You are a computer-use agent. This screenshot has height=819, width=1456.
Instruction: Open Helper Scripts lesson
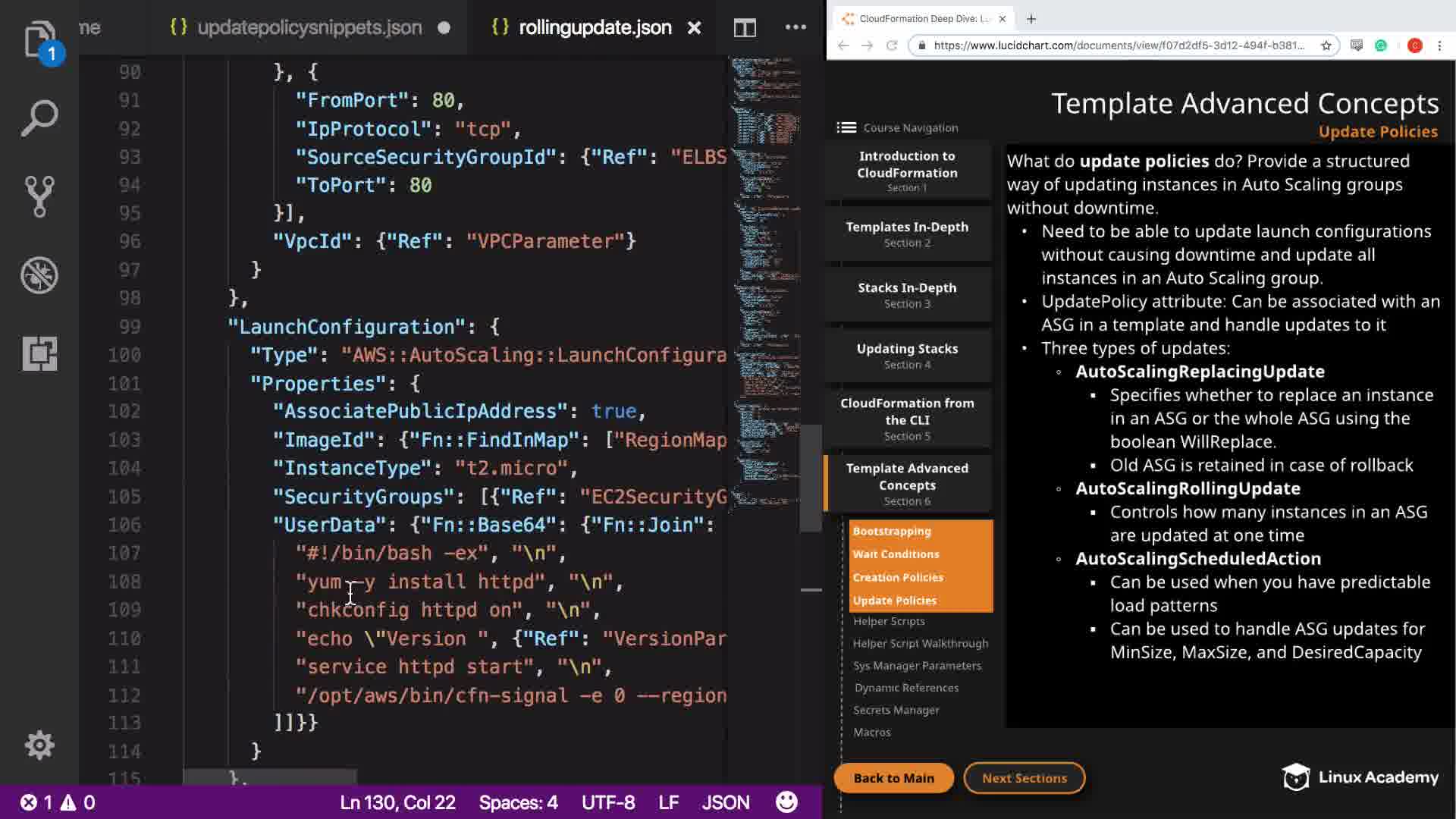point(889,621)
